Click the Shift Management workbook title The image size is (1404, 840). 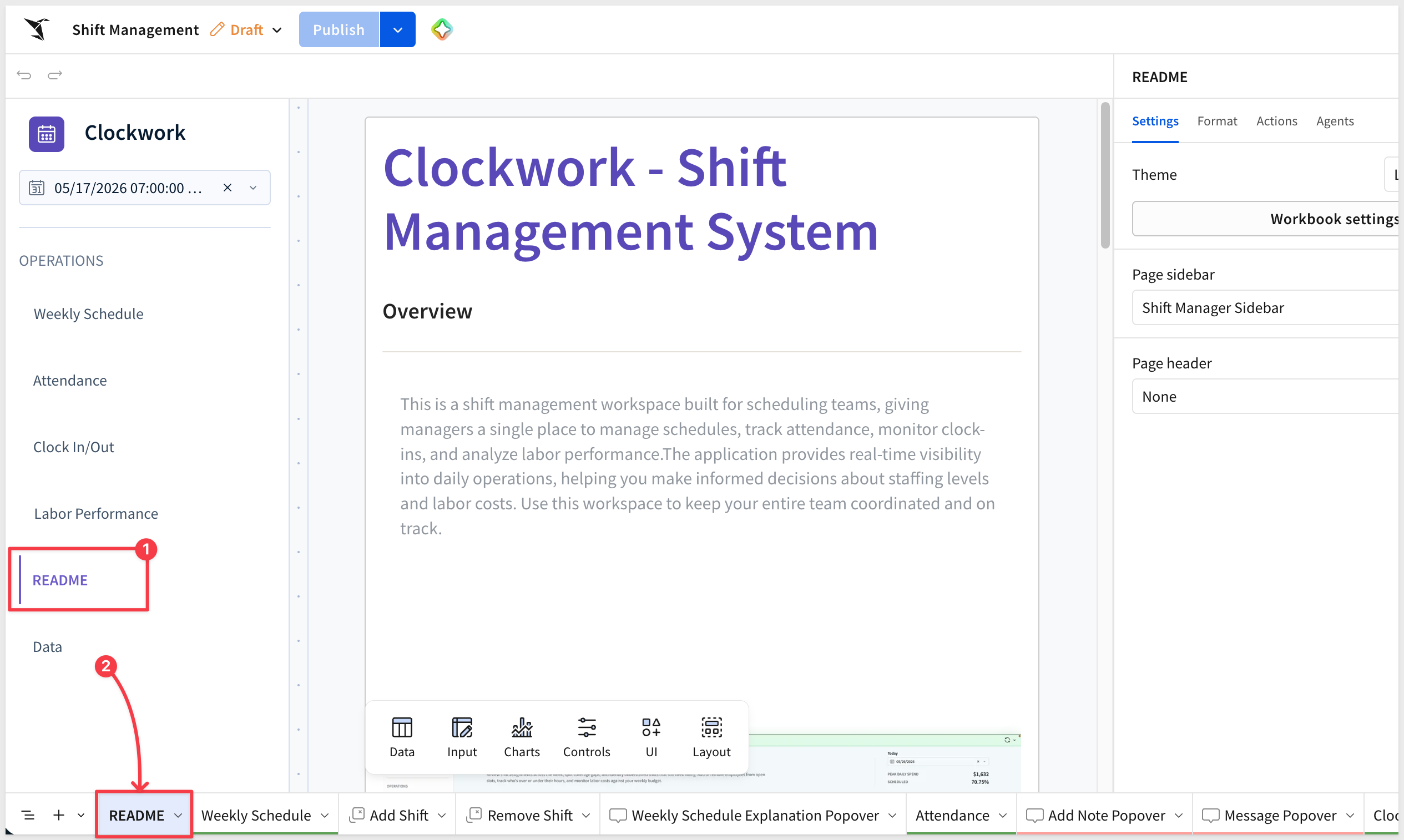135,29
